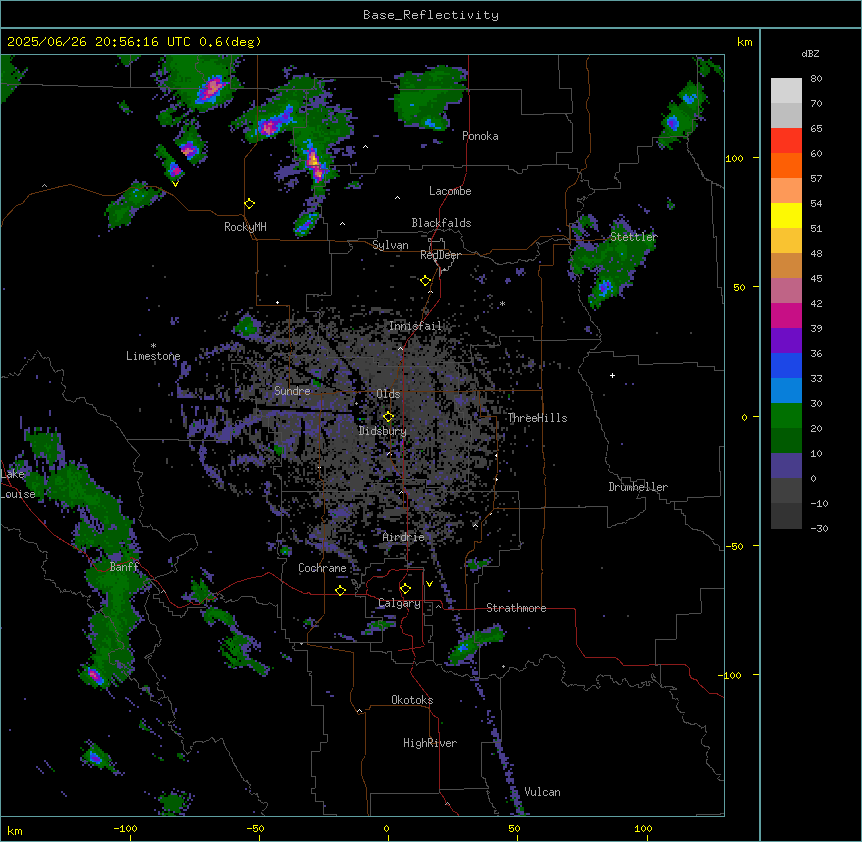This screenshot has width=862, height=842.
Task: Click the Limestone label
Action: pyautogui.click(x=153, y=356)
